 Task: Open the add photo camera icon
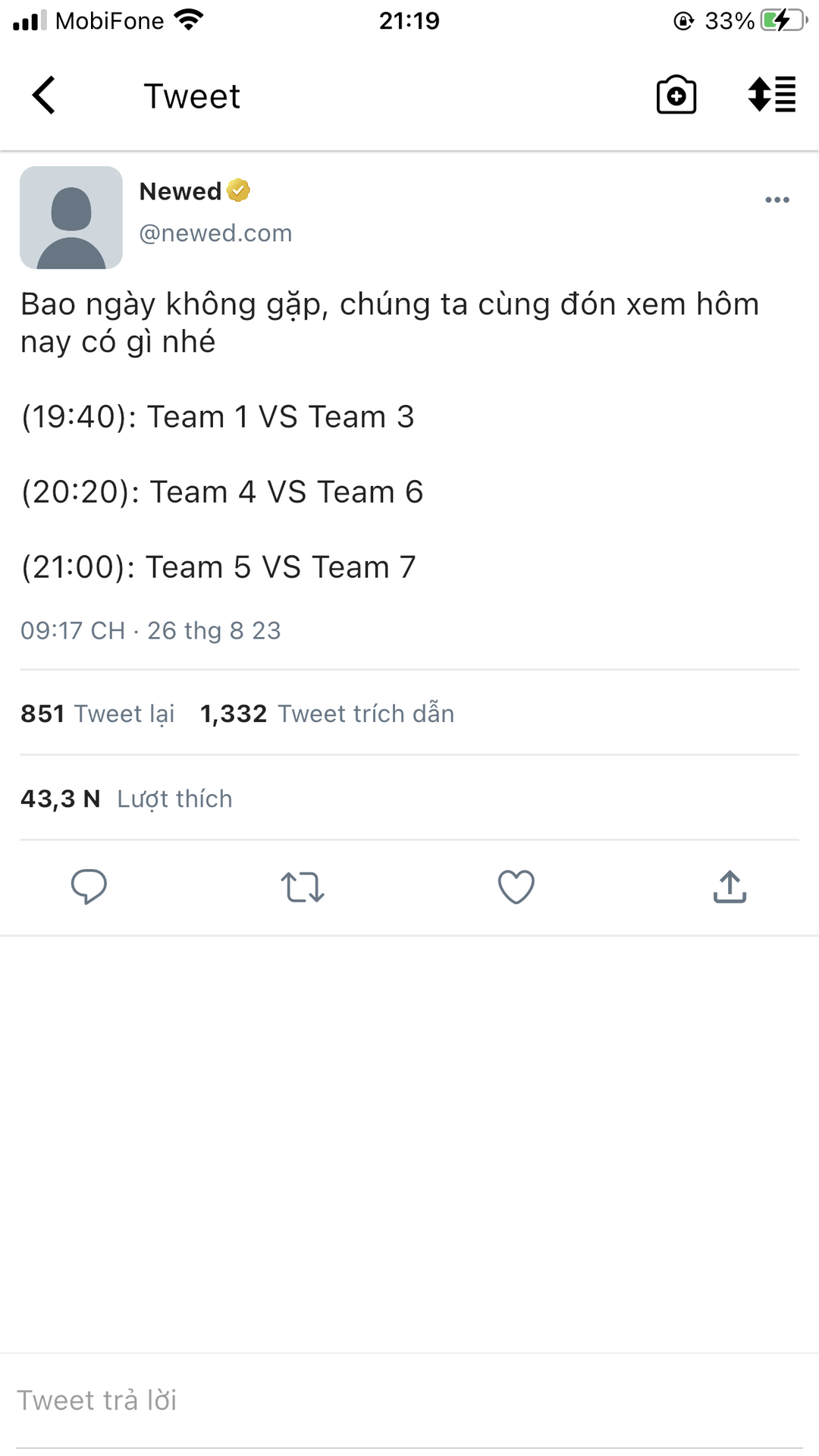(x=676, y=96)
